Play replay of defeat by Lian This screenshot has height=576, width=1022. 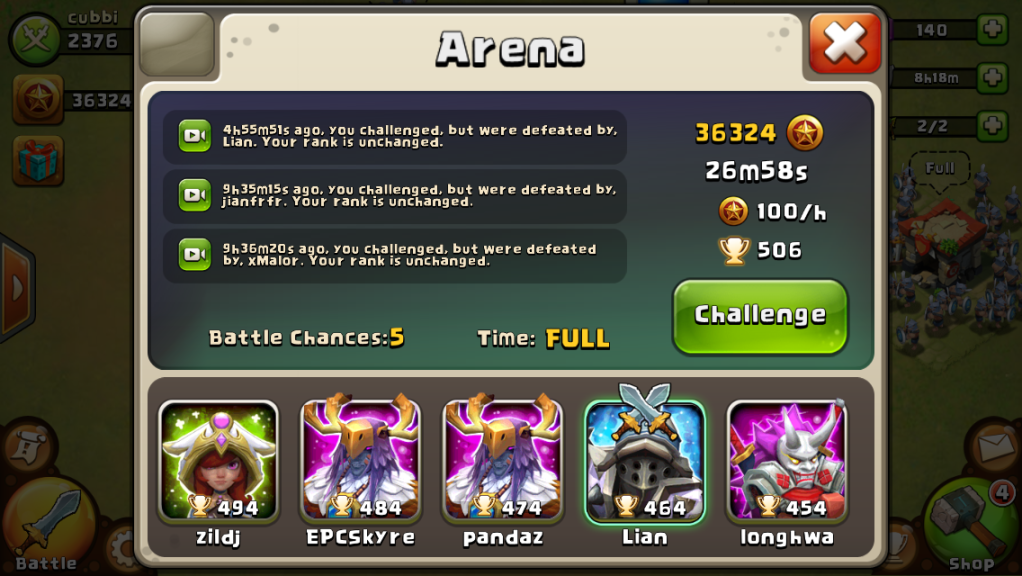click(x=194, y=136)
